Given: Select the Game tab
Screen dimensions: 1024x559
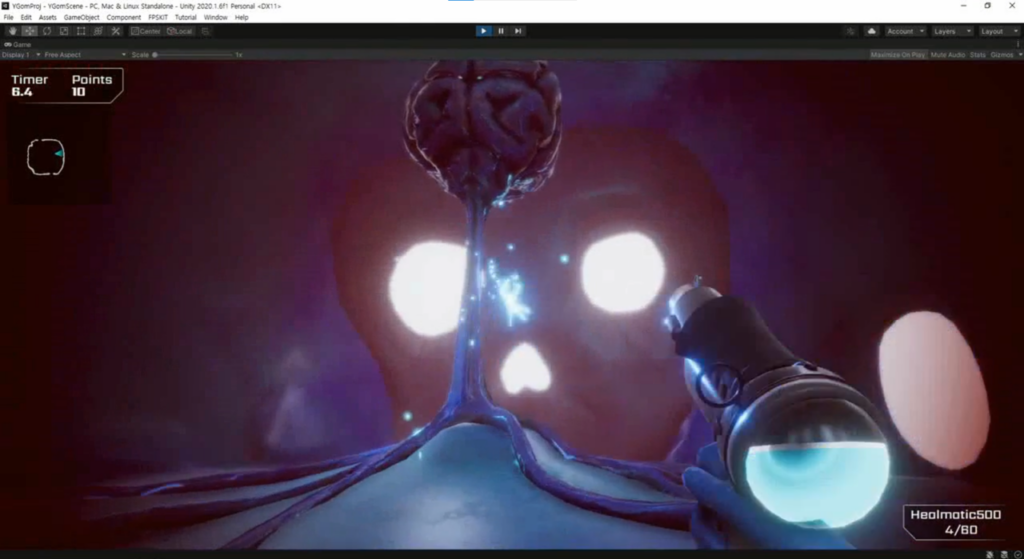Looking at the screenshot, I should coord(18,44).
